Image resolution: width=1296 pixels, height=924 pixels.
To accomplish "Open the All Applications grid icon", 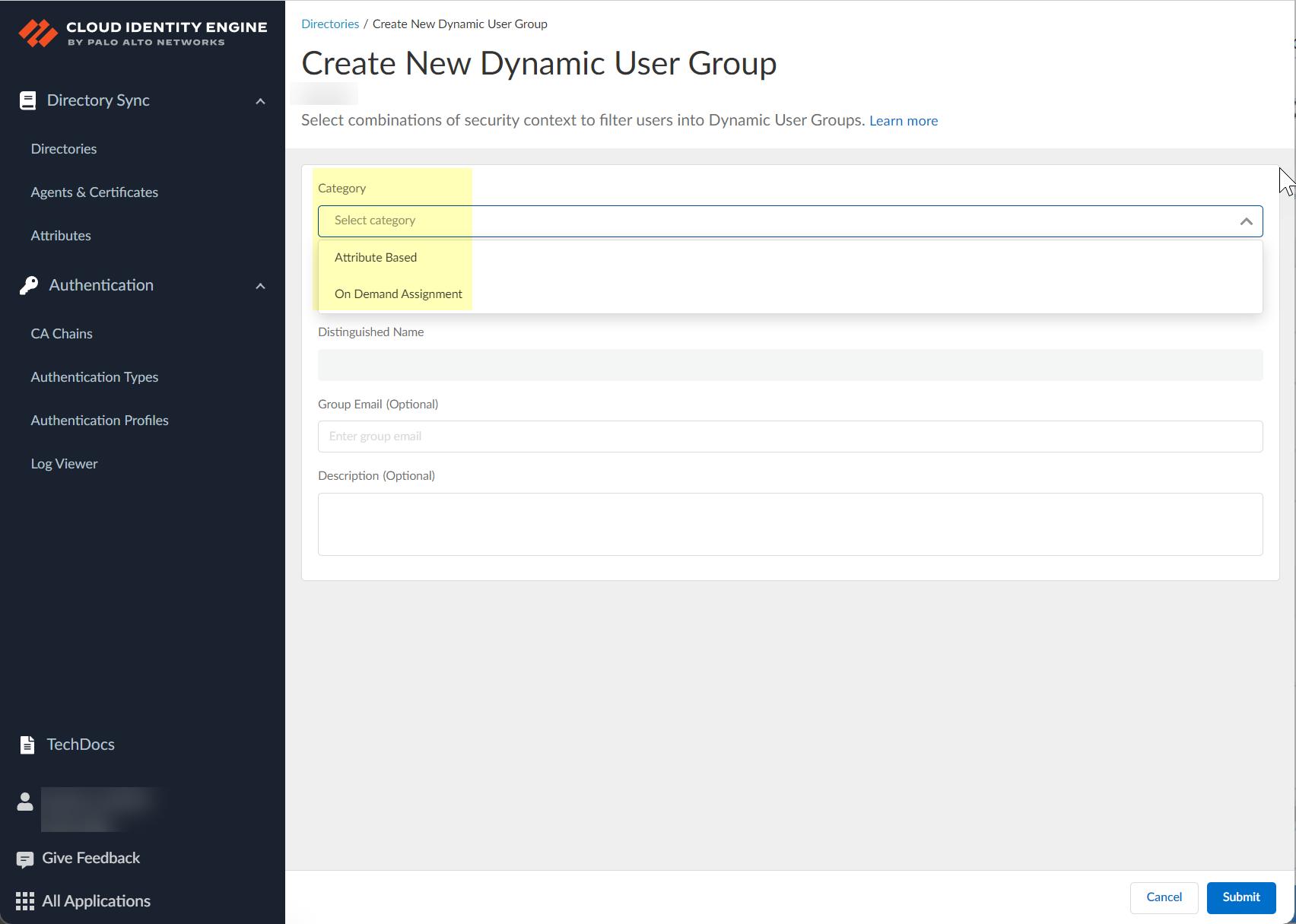I will coord(25,901).
